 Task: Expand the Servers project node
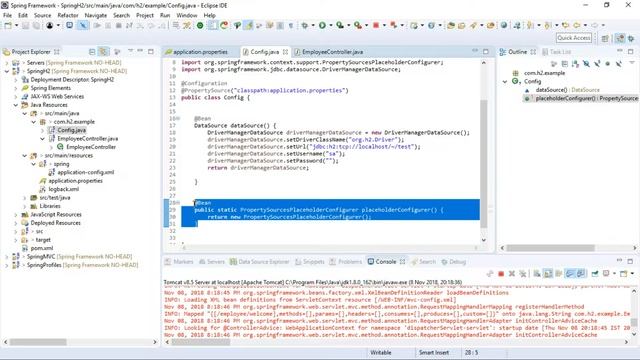pyautogui.click(x=7, y=63)
